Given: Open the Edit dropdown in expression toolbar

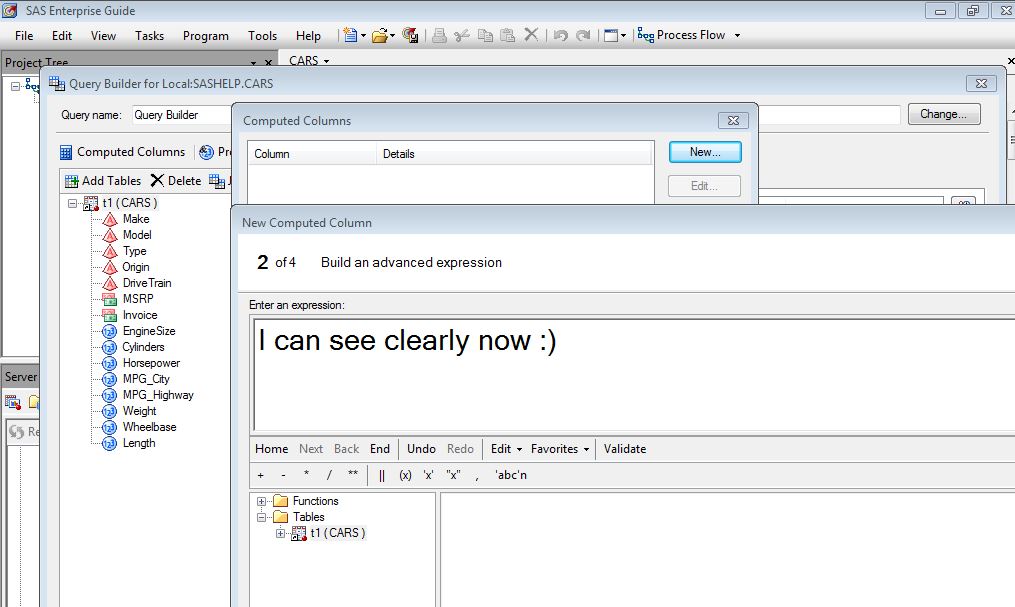Looking at the screenshot, I should (506, 449).
